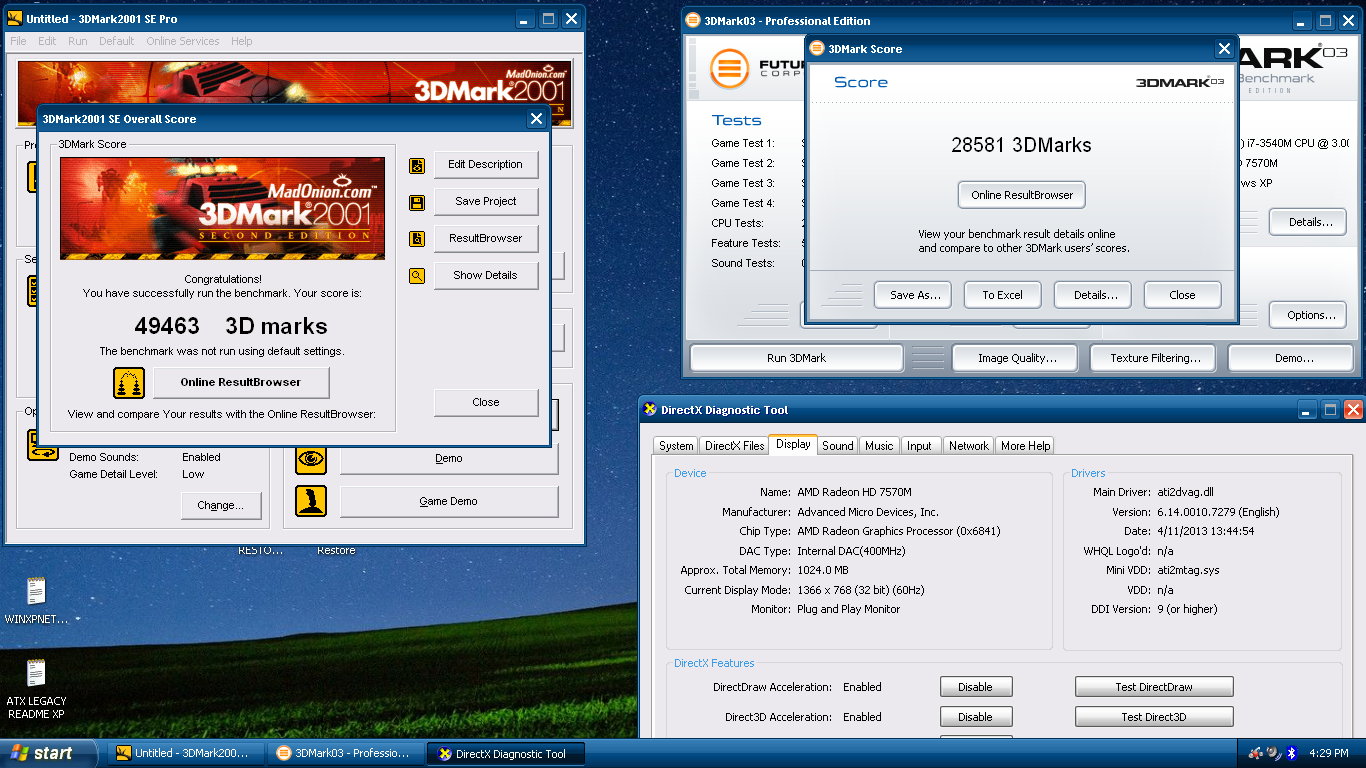Click the speaker volume tray icon
1366x768 pixels.
[1273, 753]
